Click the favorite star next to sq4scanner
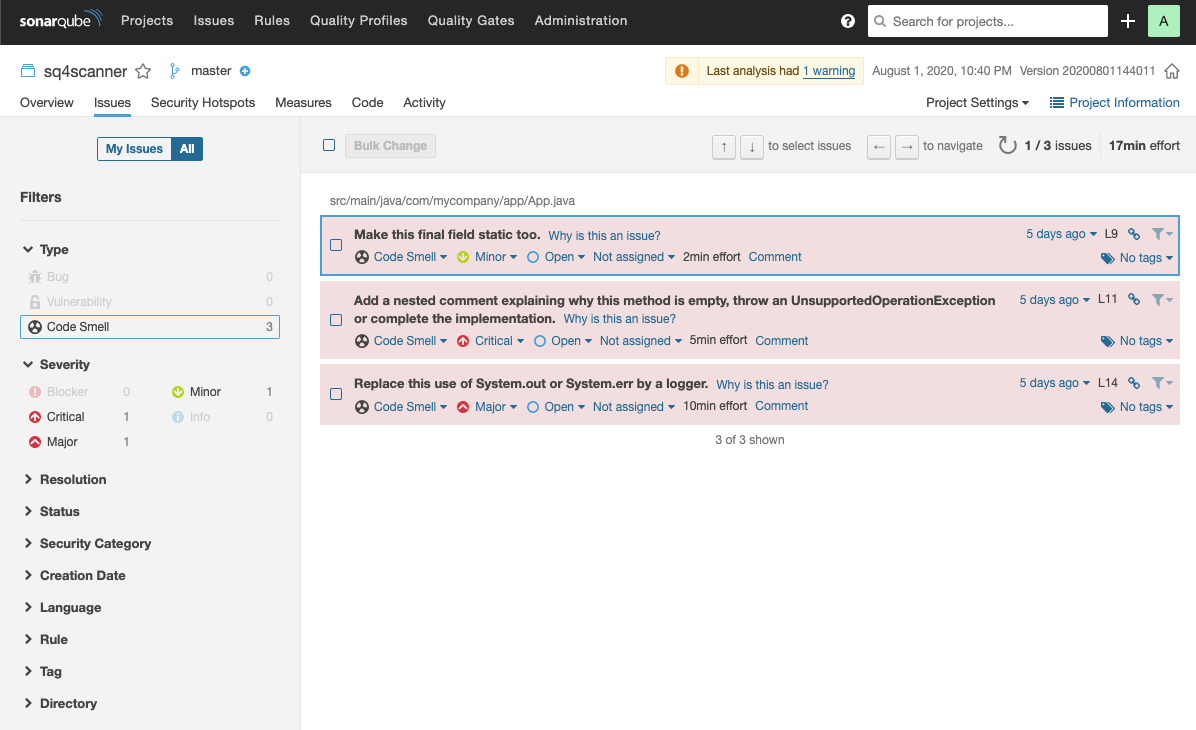This screenshot has height=730, width=1196. click(143, 71)
